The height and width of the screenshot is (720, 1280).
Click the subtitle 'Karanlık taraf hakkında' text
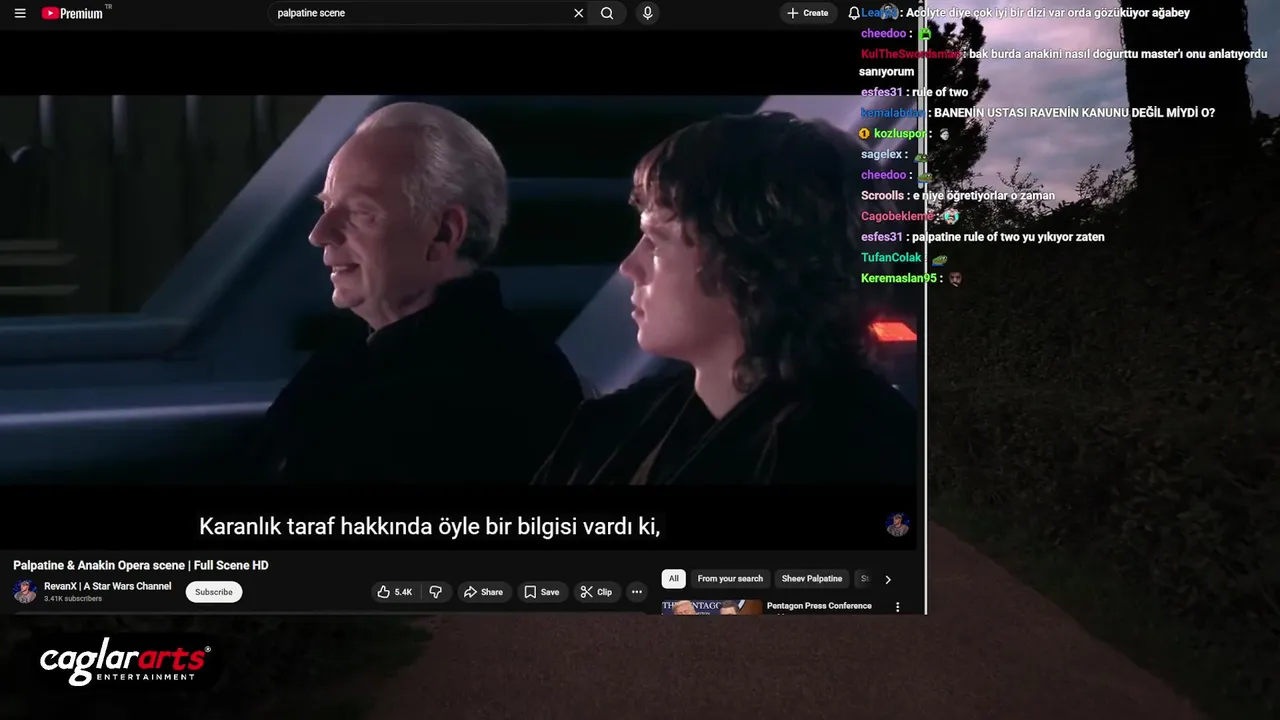316,526
